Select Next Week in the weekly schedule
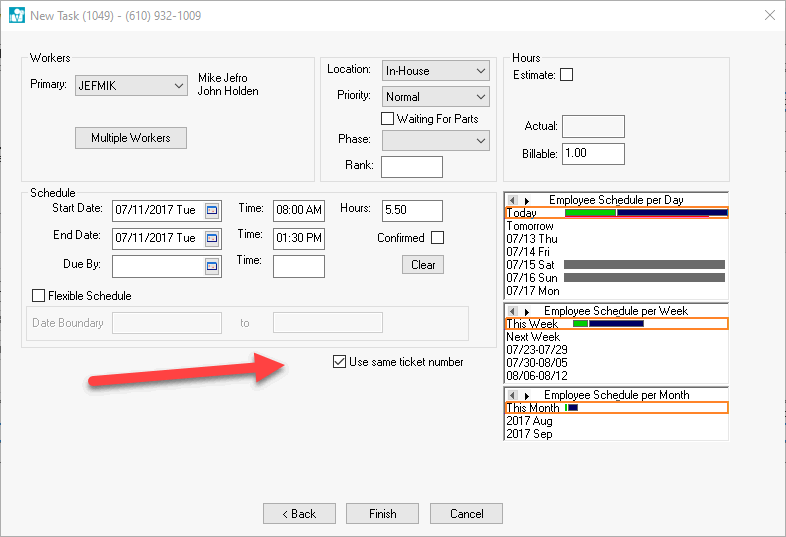 (x=533, y=337)
